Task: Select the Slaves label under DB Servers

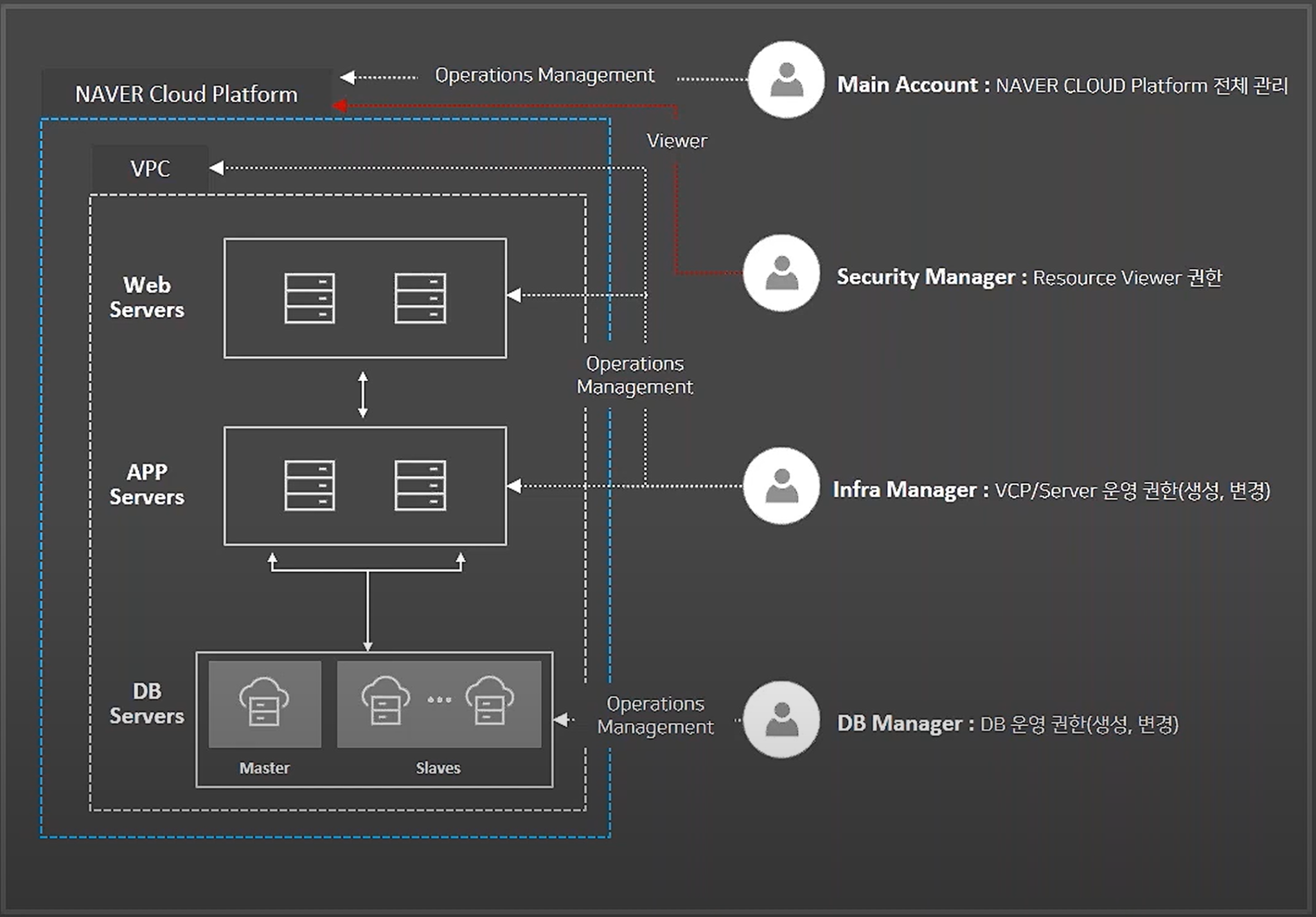Action: coord(438,767)
